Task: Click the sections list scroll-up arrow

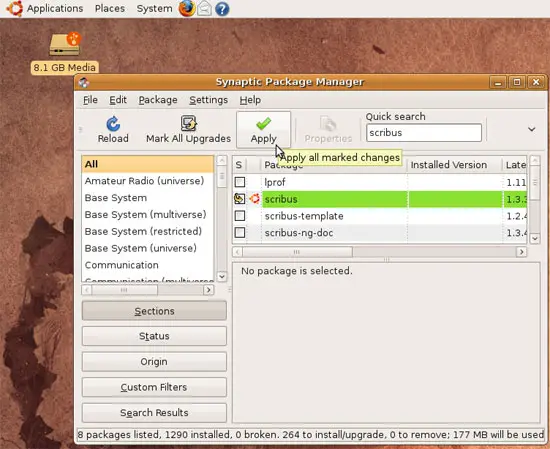Action: click(222, 160)
